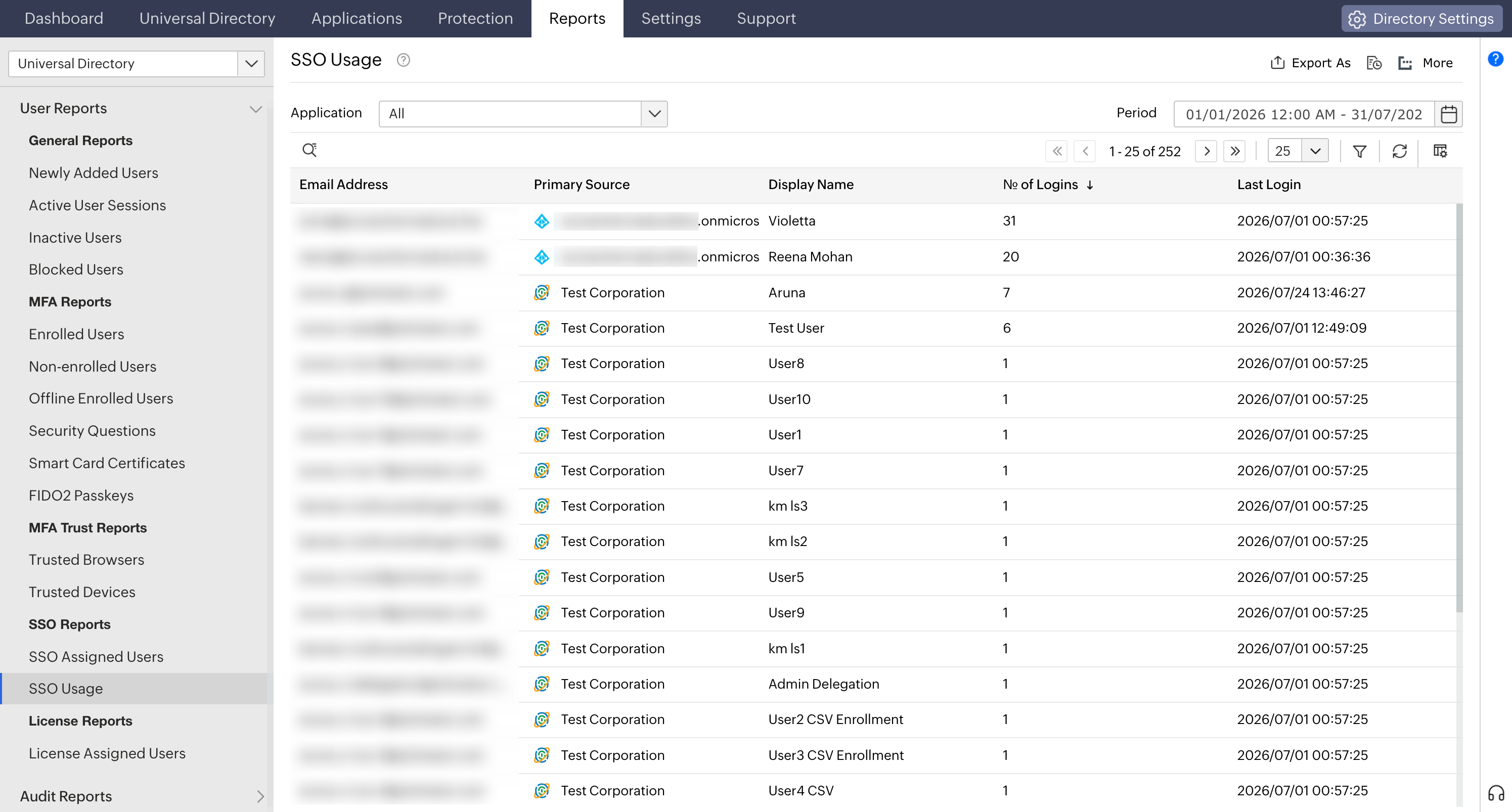Open Offline Enrolled Users report
This screenshot has height=812, width=1512.
click(x=101, y=398)
